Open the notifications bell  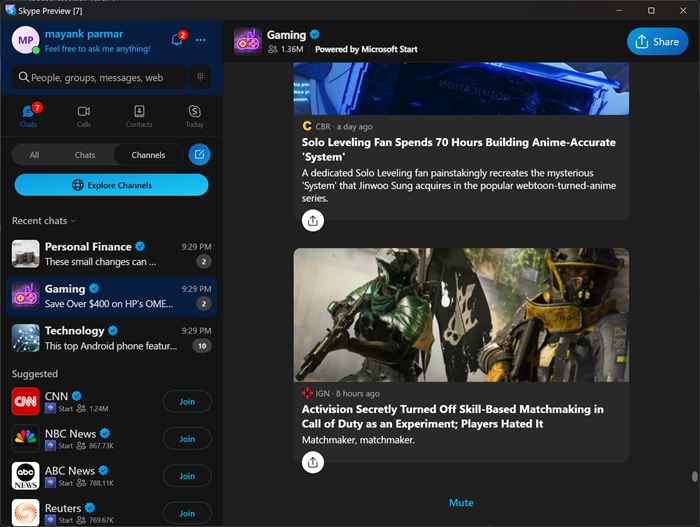coord(177,40)
